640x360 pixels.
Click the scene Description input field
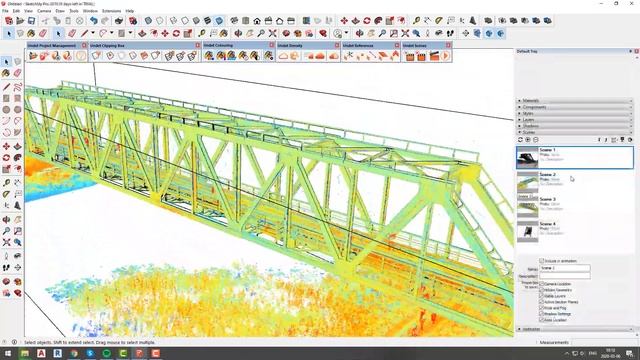tap(565, 276)
